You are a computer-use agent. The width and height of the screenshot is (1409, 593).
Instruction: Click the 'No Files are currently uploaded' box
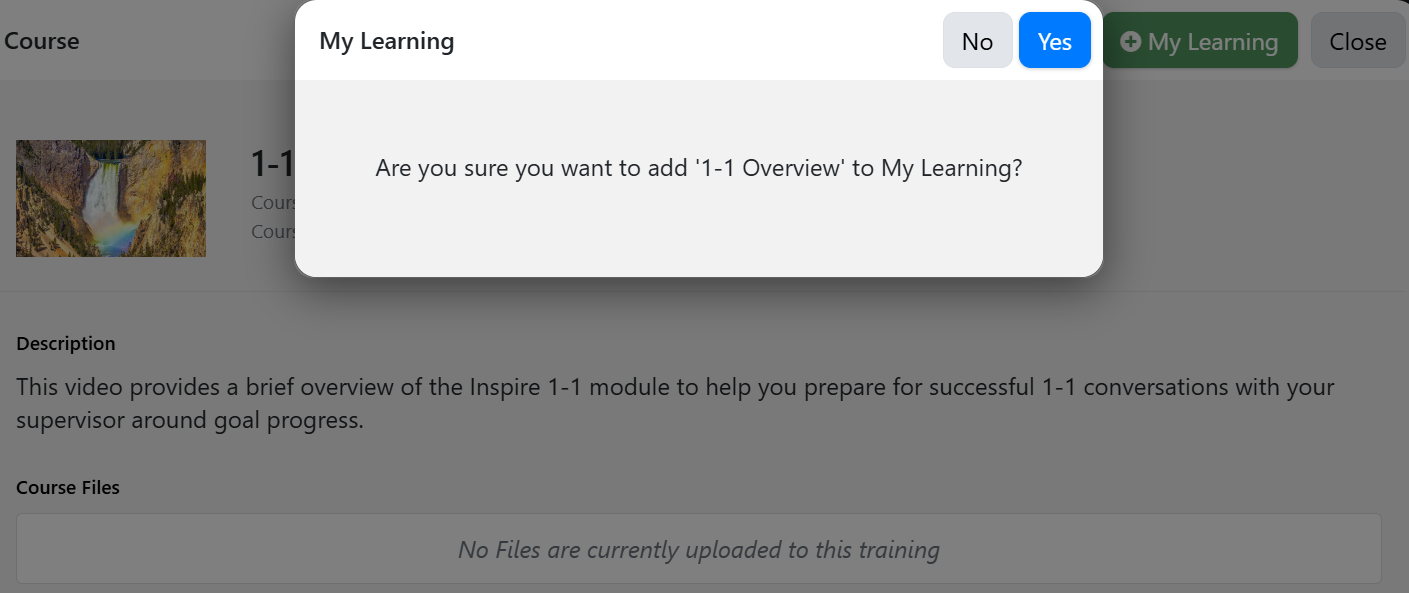tap(699, 549)
